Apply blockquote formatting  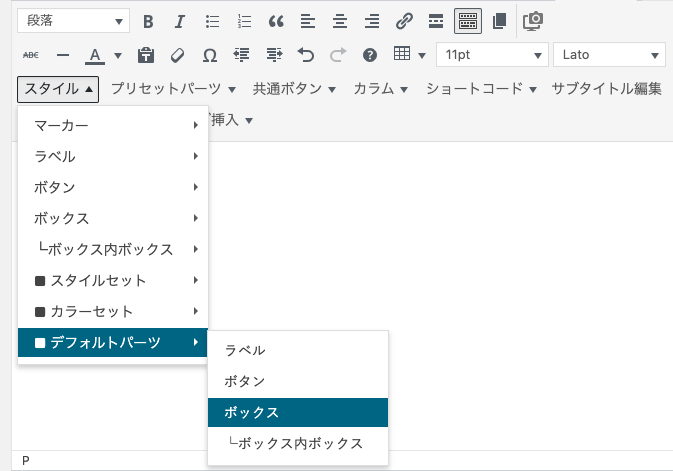[x=276, y=21]
